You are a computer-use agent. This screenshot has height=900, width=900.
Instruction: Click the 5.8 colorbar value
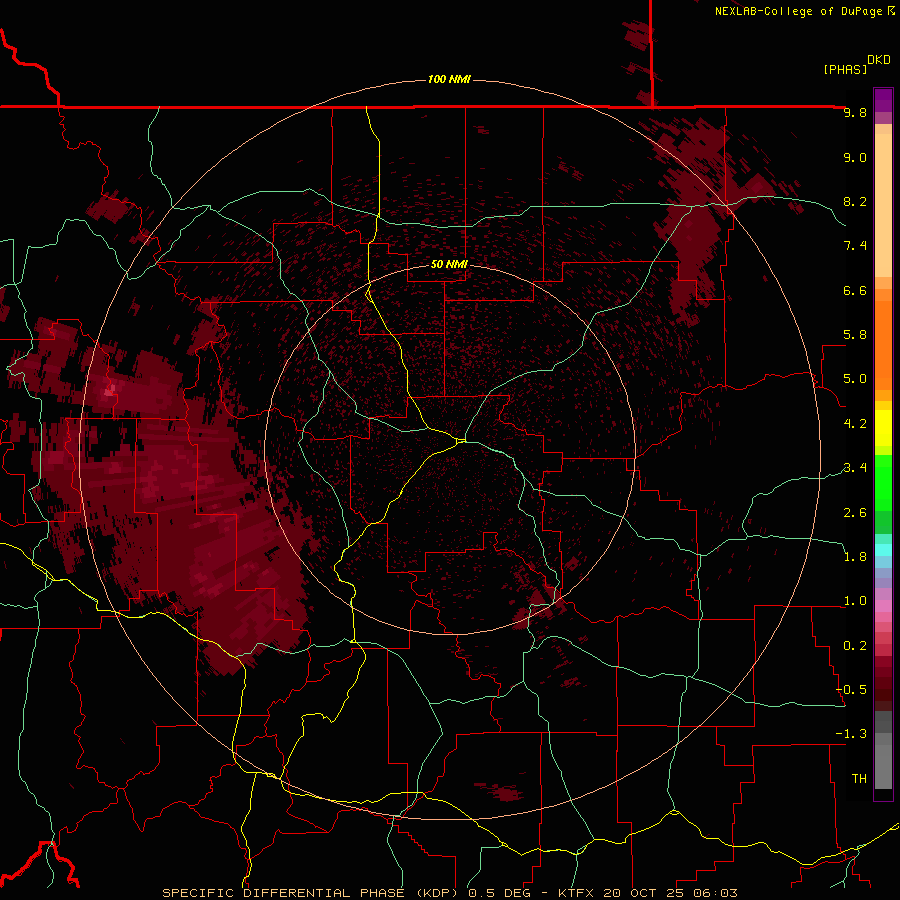point(855,335)
